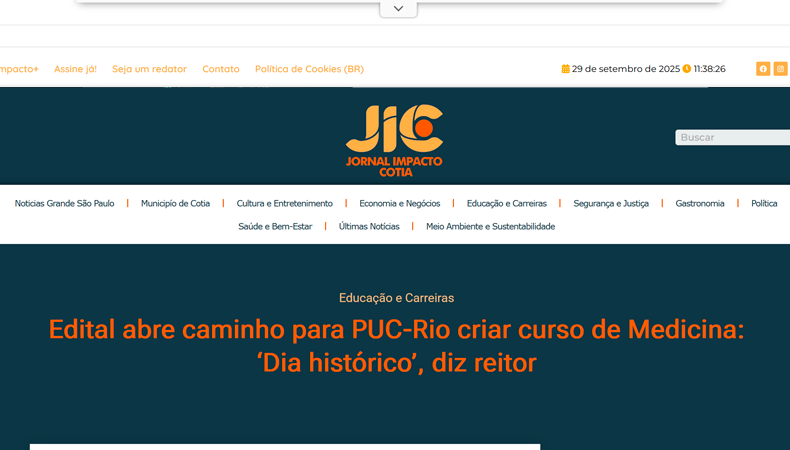Click the date 29 de setembro de 2025

click(x=626, y=69)
